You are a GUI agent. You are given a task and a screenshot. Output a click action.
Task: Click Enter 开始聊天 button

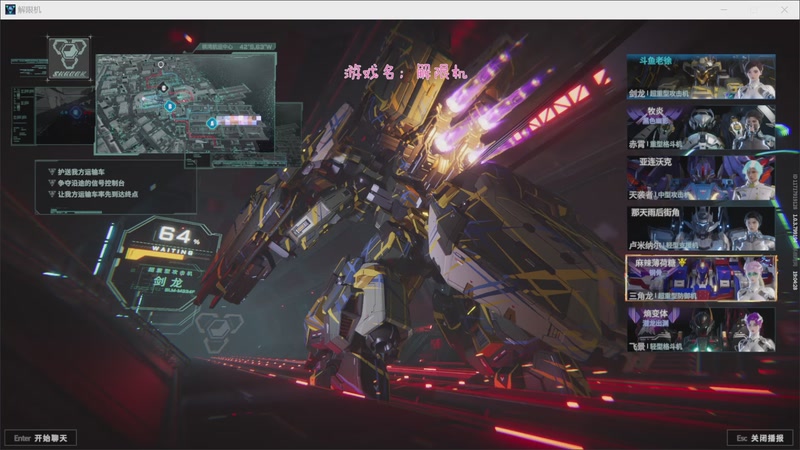click(41, 438)
